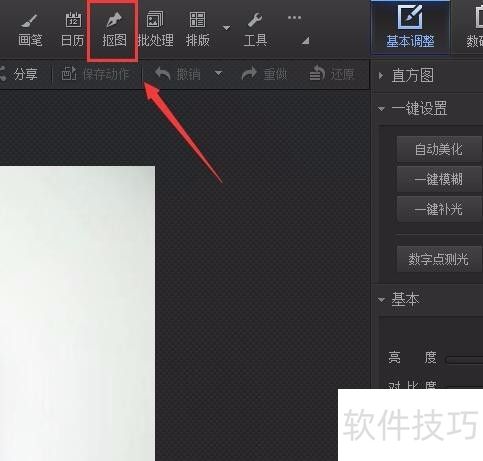
Task: Select the 画笔 brush tool
Action: point(30,30)
